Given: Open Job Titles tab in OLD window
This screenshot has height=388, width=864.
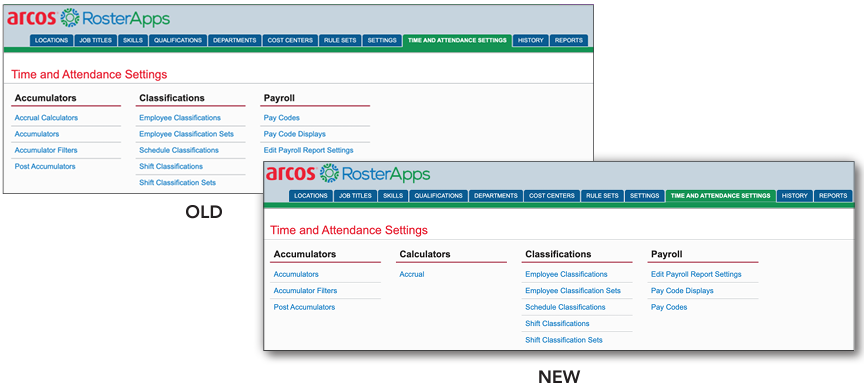Looking at the screenshot, I should point(95,40).
